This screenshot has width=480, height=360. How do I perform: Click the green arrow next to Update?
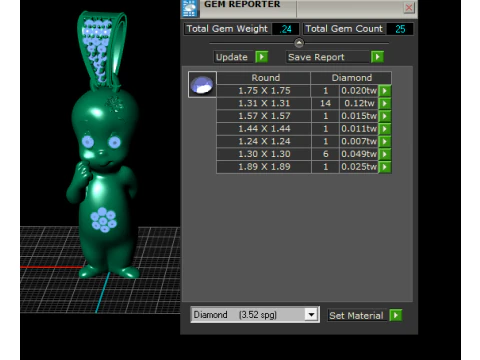pos(262,57)
